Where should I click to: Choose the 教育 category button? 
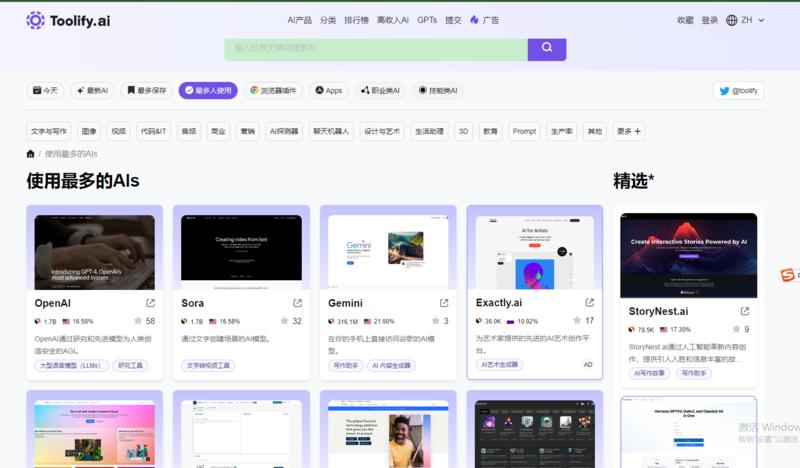(490, 131)
